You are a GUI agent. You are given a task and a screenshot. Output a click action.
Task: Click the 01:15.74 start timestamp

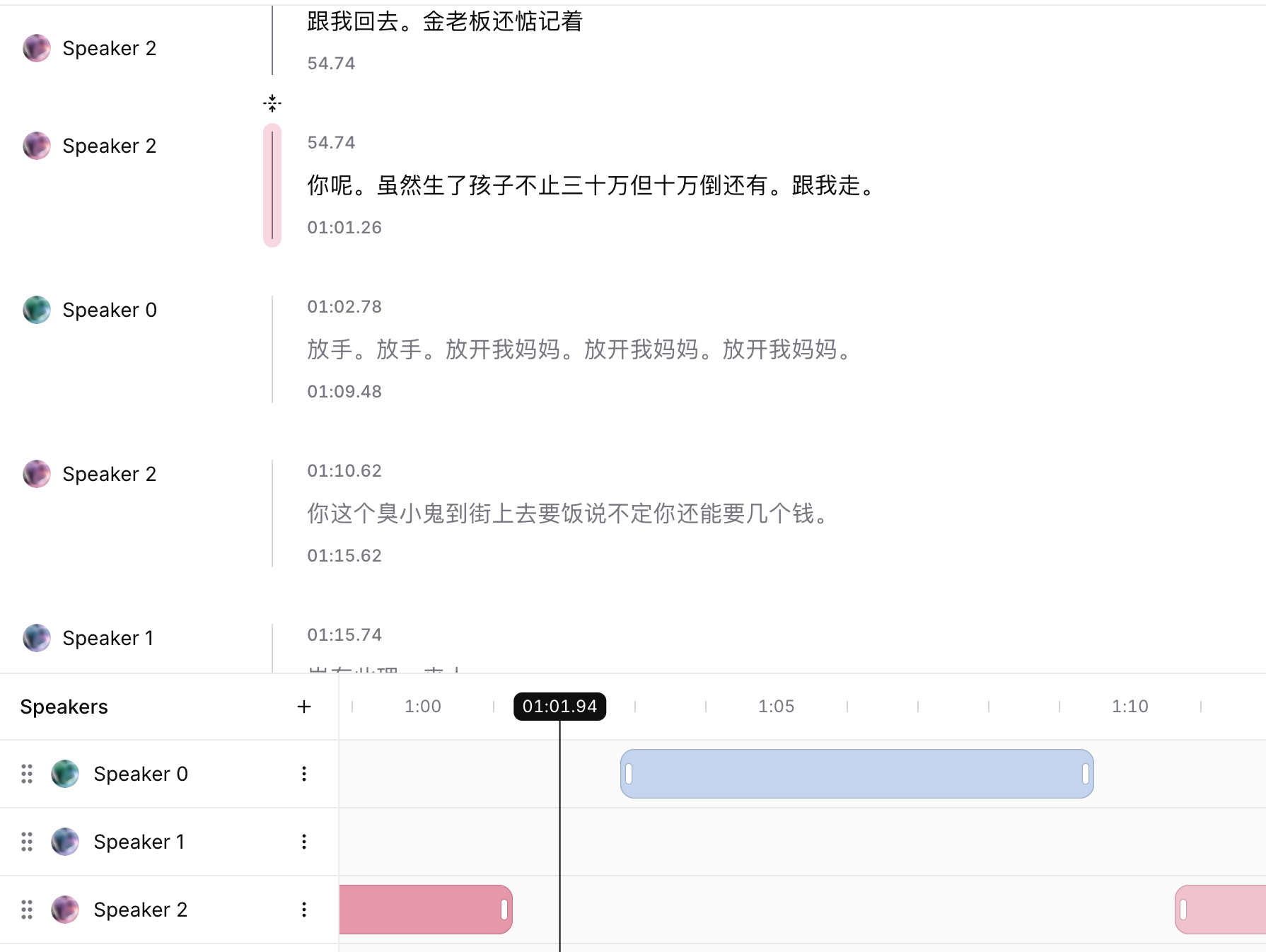pos(344,635)
